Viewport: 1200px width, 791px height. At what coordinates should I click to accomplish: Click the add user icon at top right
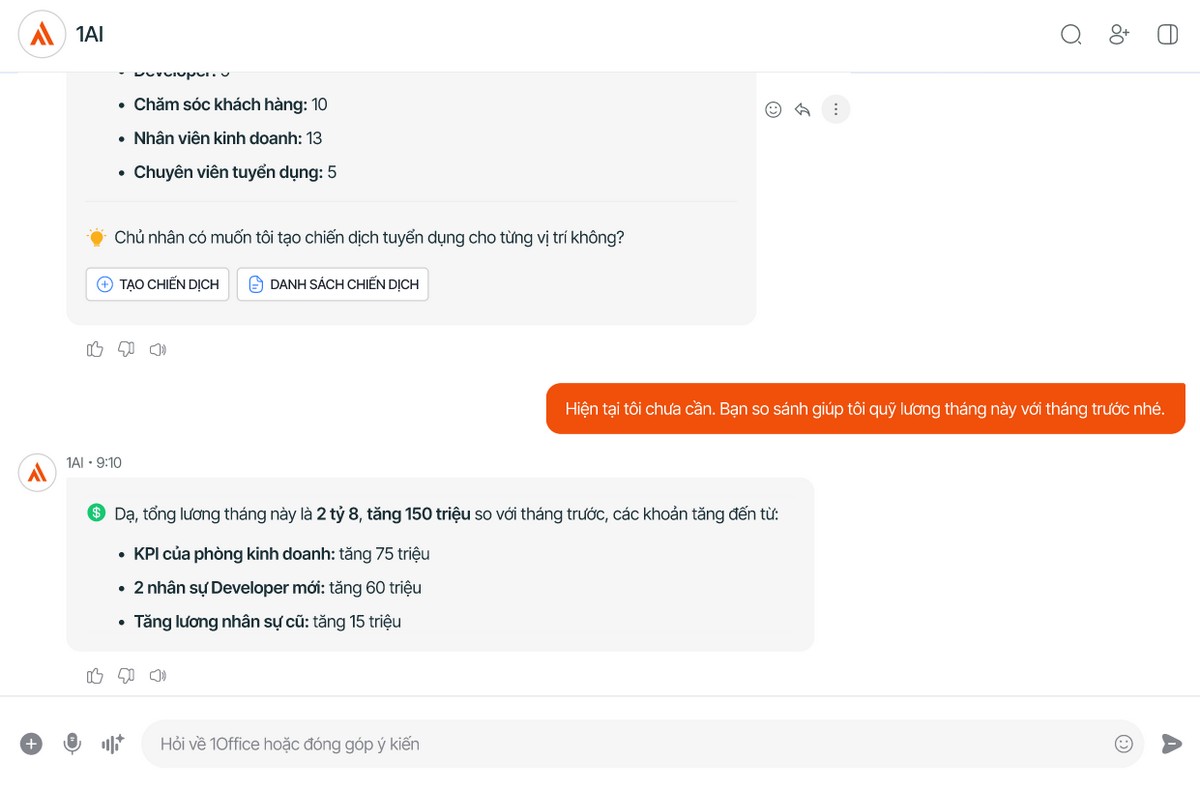point(1119,34)
